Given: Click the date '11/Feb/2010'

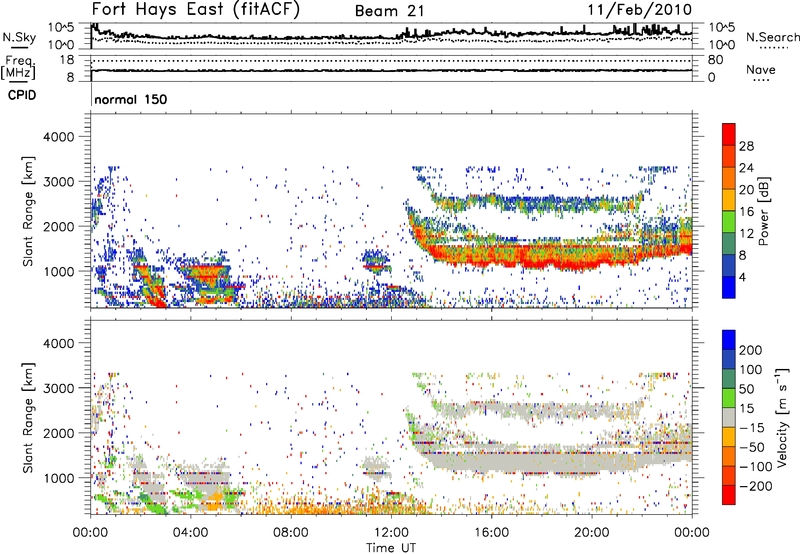Looking at the screenshot, I should pos(640,10).
